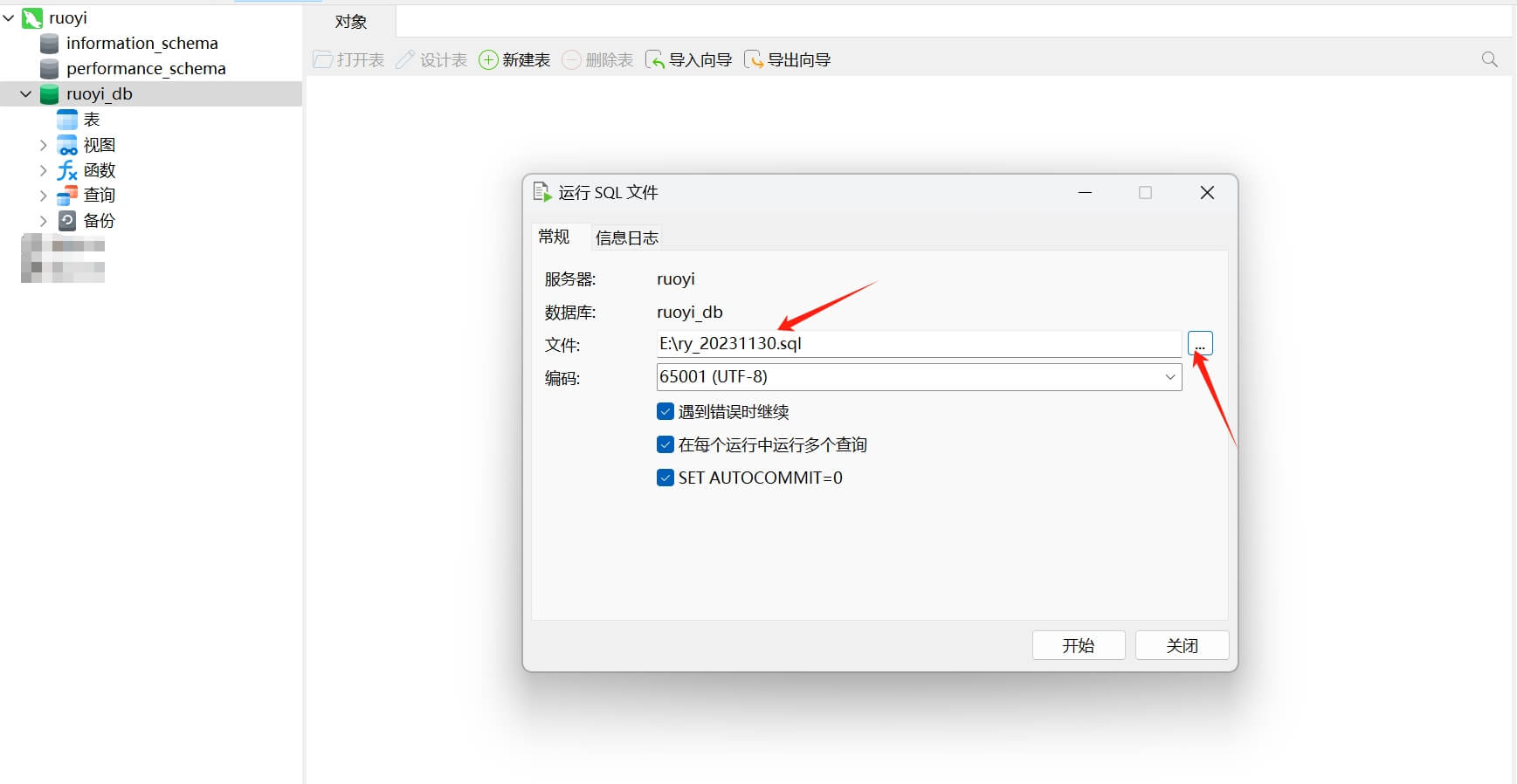Click the 服务器: label
Screen dimensions: 1517x784
point(570,279)
